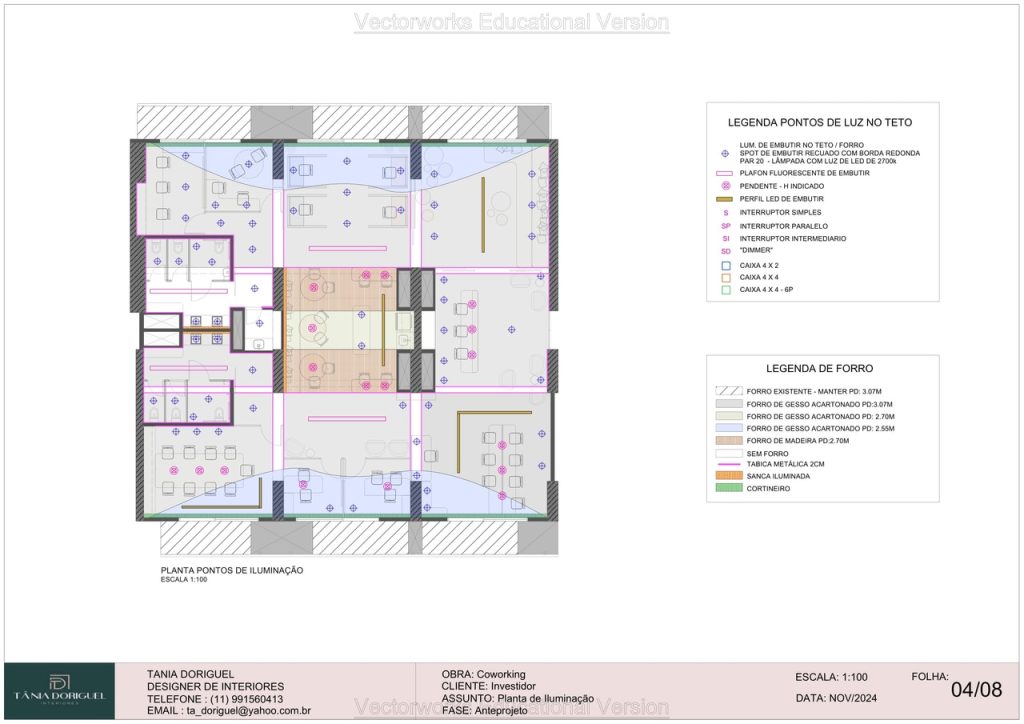Image resolution: width=1024 pixels, height=724 pixels.
Task: Click the designer email address in footer
Action: 229,711
